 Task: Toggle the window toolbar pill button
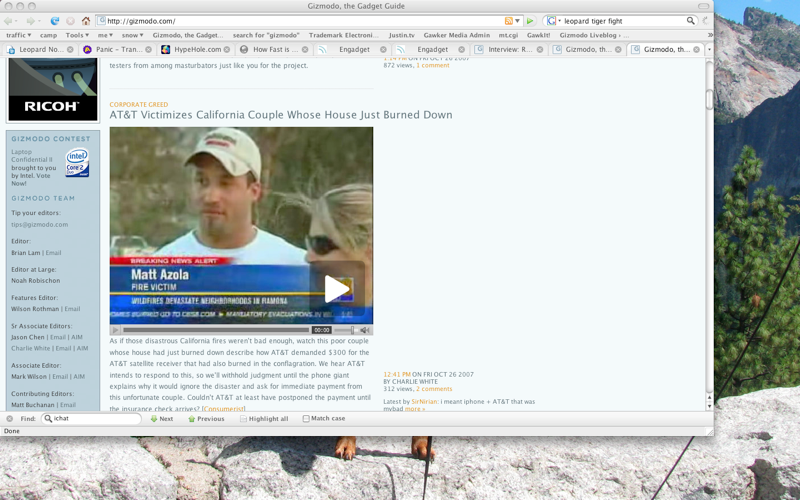tap(704, 6)
